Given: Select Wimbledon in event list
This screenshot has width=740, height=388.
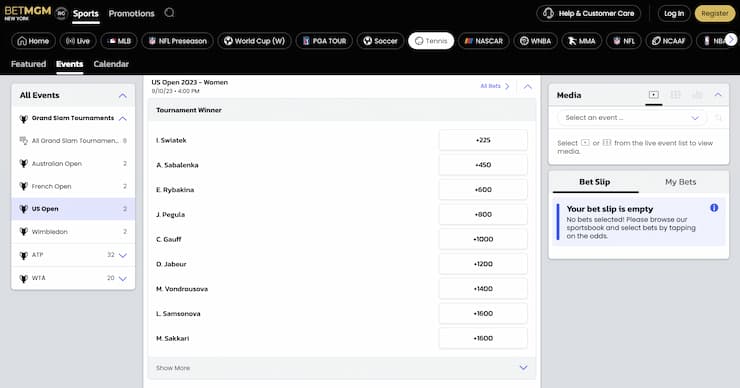Looking at the screenshot, I should [73, 231].
